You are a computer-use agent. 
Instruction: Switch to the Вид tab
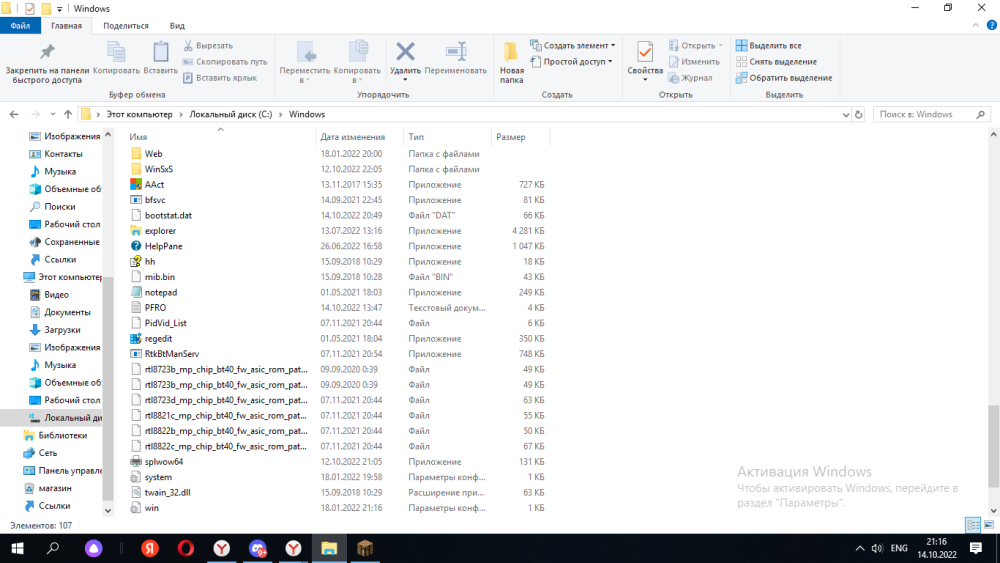click(177, 26)
